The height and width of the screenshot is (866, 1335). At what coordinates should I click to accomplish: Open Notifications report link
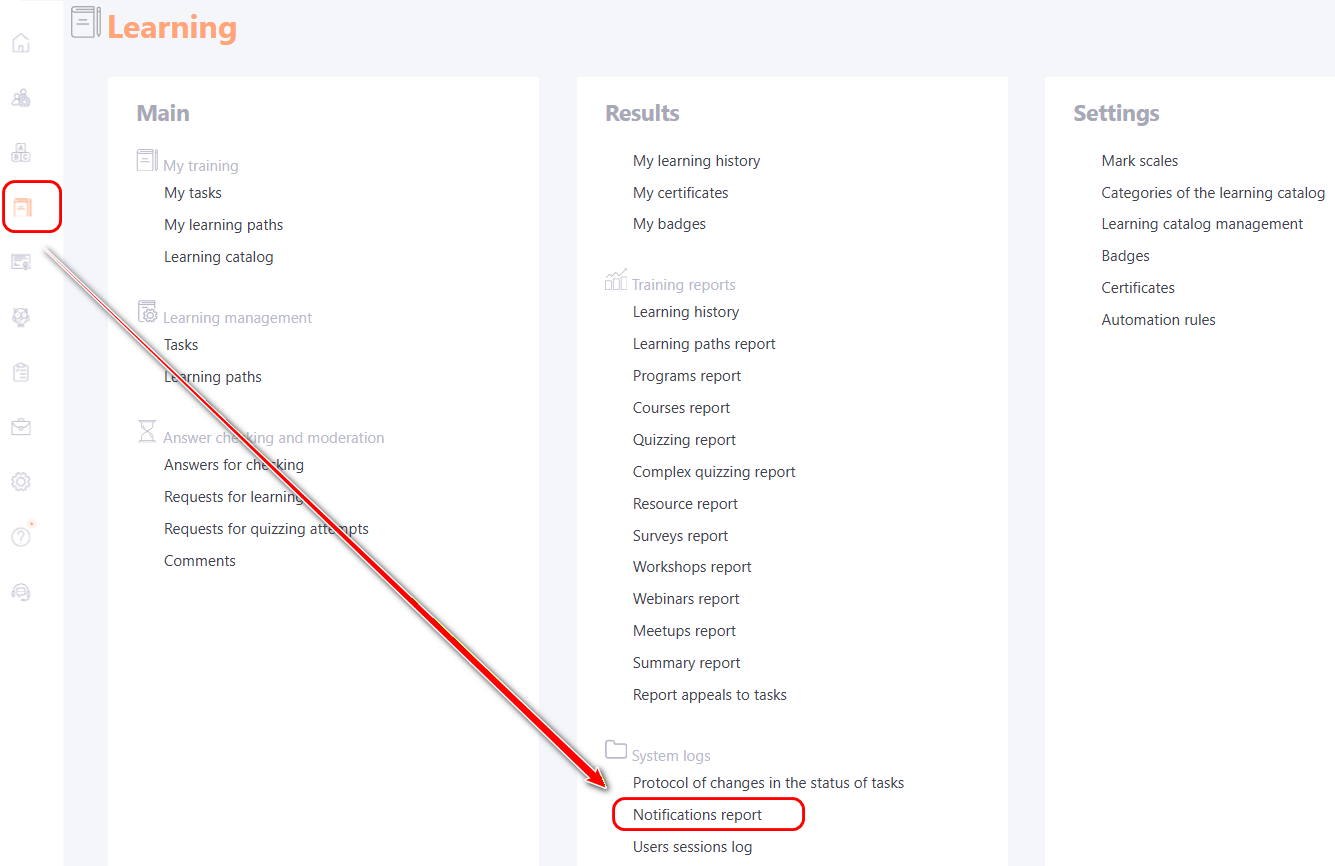coord(697,815)
